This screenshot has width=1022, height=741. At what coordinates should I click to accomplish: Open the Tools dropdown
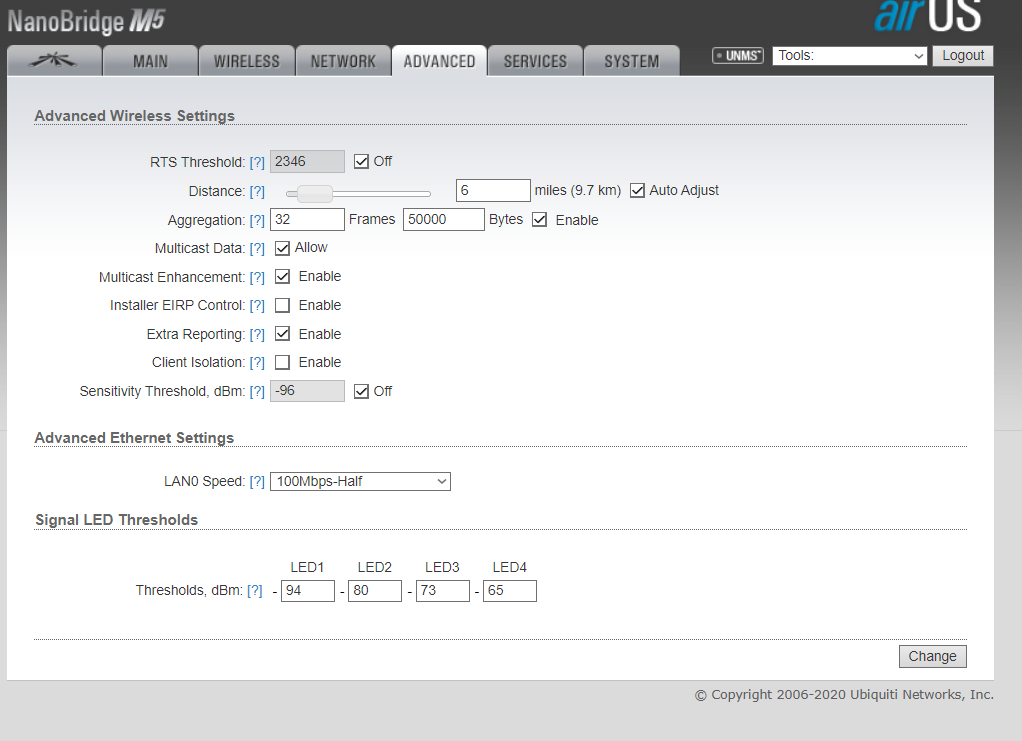[x=850, y=56]
